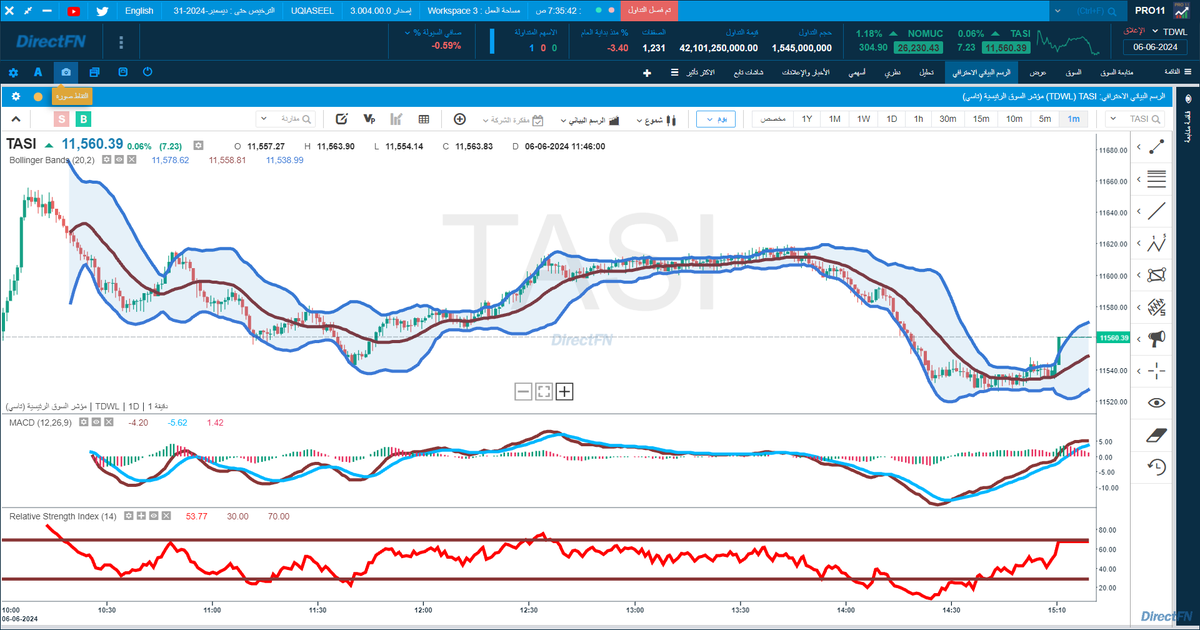Select the zigzag pattern drawing tool
Screen dimensions: 1200x630
pos(1157,243)
